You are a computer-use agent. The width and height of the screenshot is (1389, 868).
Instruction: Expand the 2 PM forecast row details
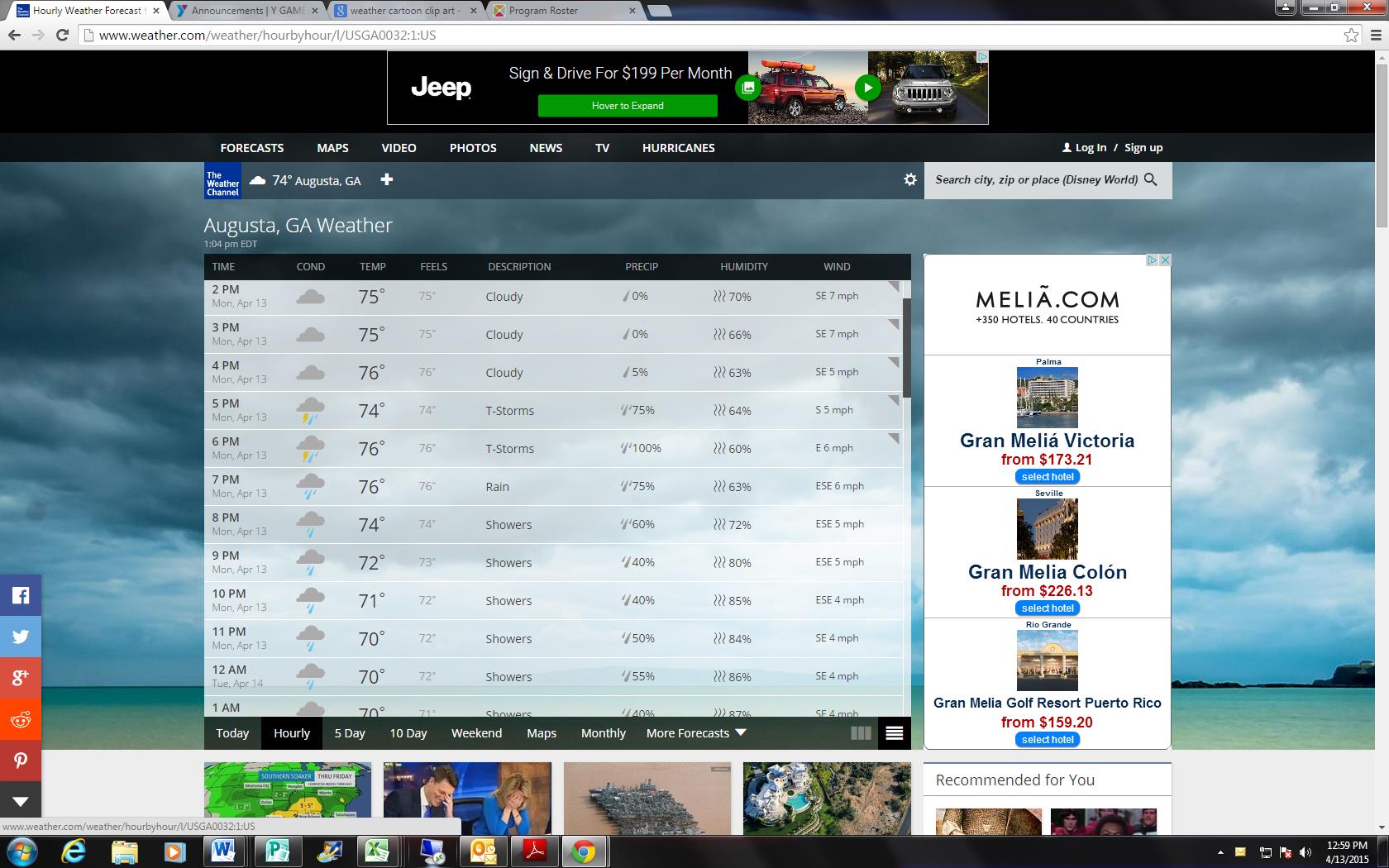point(893,287)
